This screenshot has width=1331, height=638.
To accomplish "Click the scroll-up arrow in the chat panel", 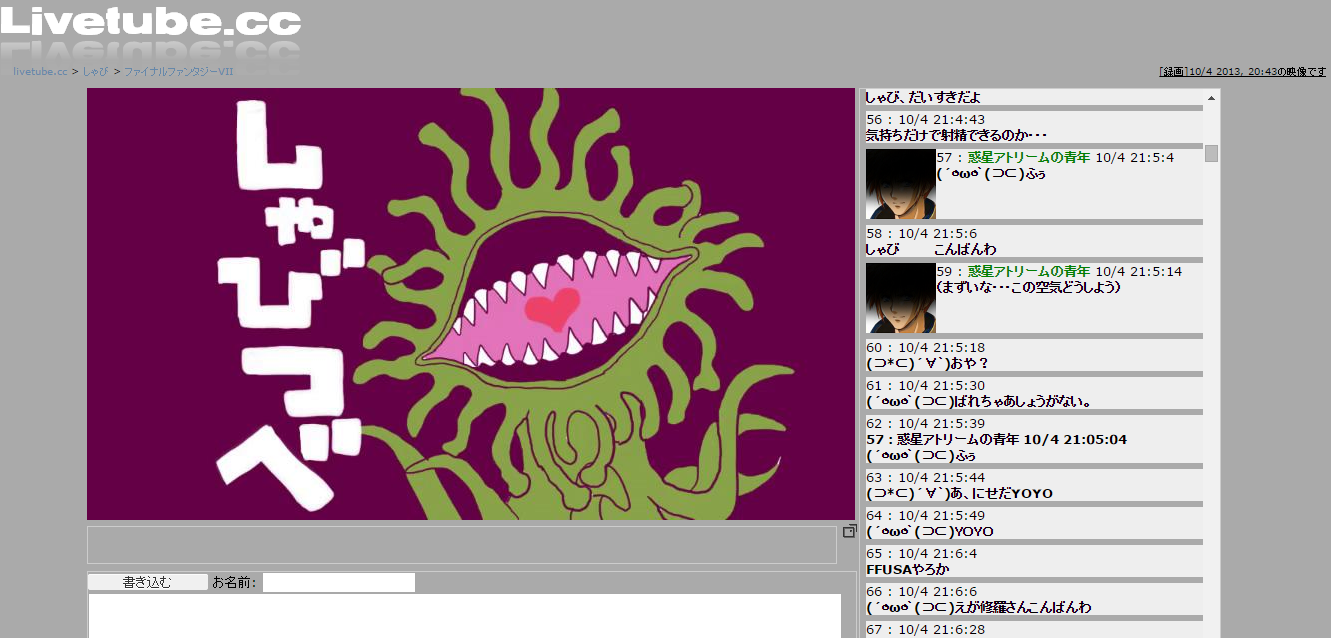I will 1211,98.
